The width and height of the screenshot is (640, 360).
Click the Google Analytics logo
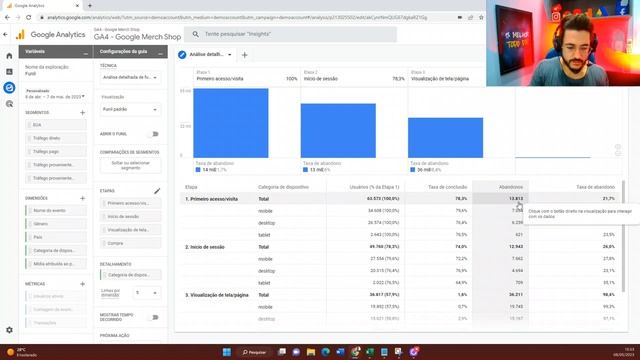20,35
